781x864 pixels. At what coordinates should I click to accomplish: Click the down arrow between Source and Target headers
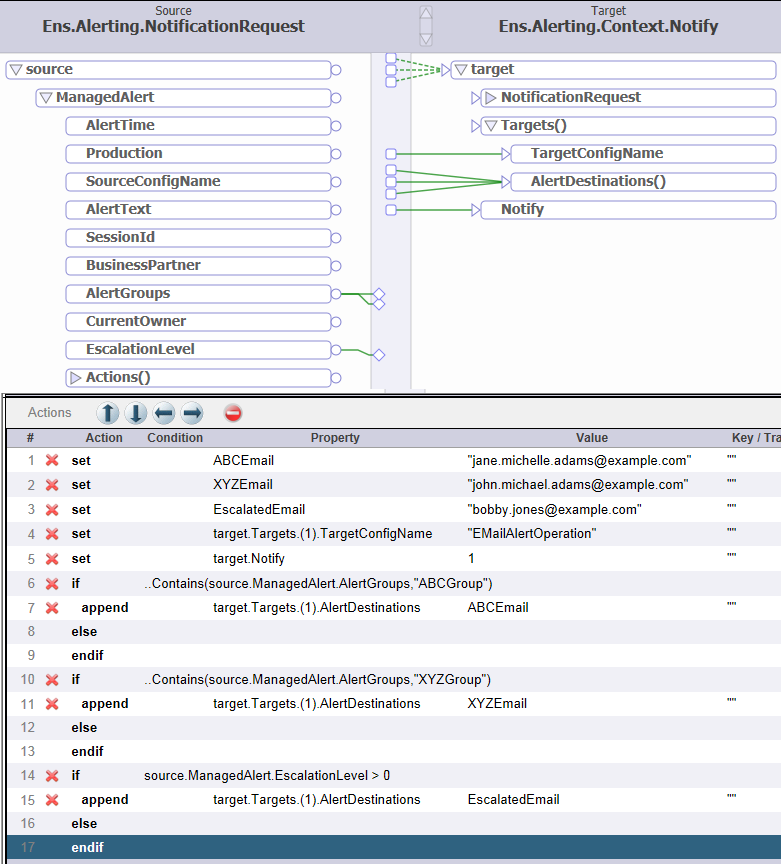pos(426,39)
